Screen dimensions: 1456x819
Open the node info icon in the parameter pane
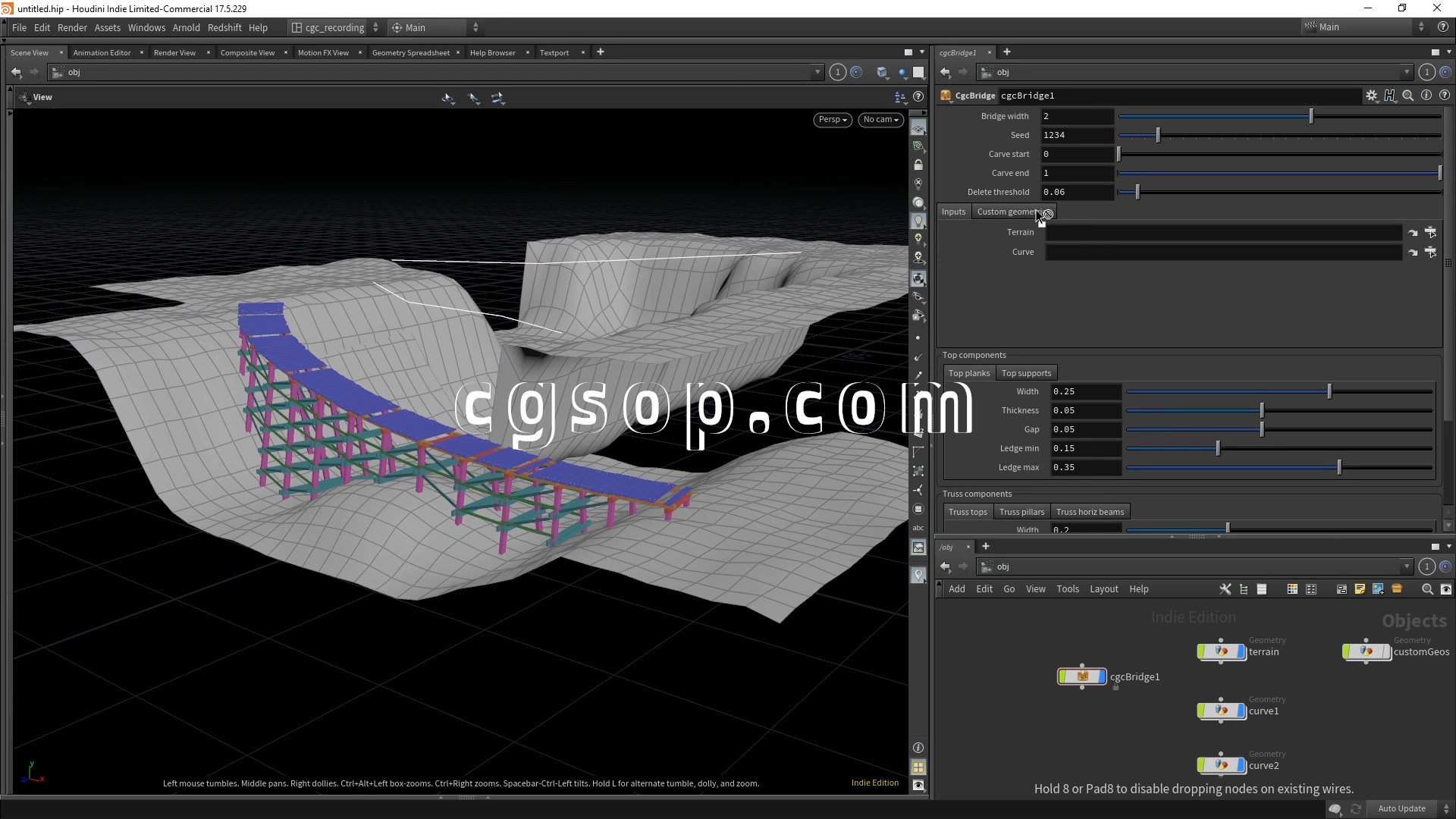tap(1426, 96)
